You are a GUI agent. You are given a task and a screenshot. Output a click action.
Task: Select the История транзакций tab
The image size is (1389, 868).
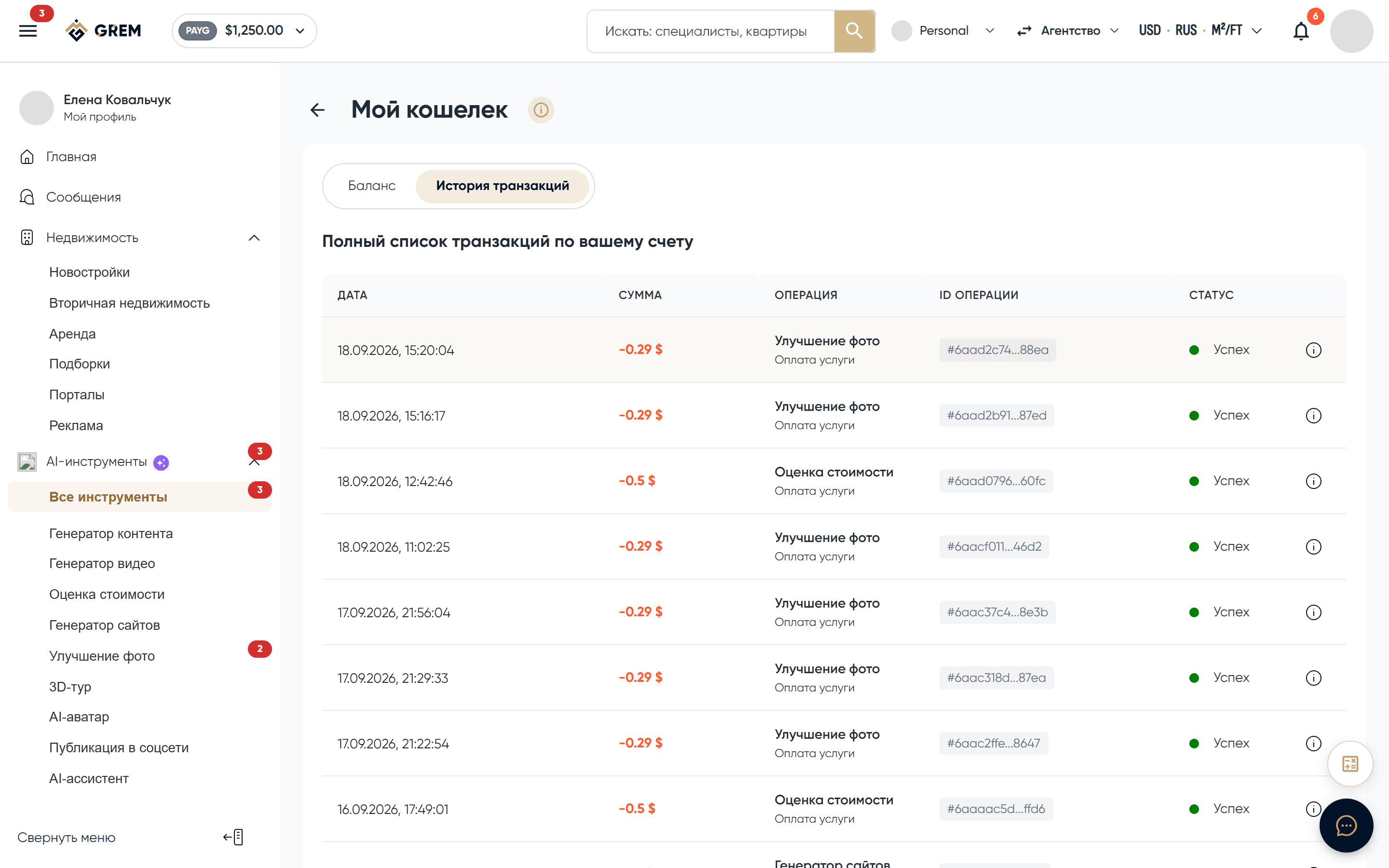(x=502, y=186)
